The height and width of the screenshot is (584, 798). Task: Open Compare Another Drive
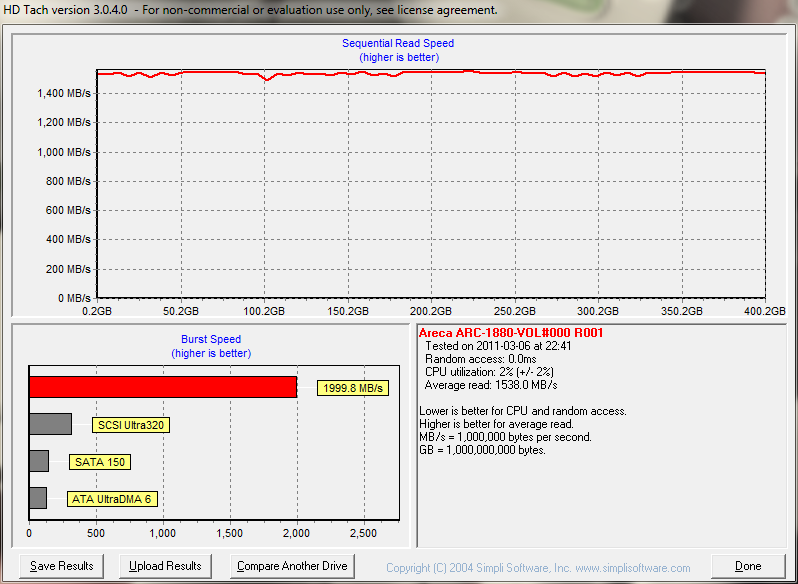292,566
